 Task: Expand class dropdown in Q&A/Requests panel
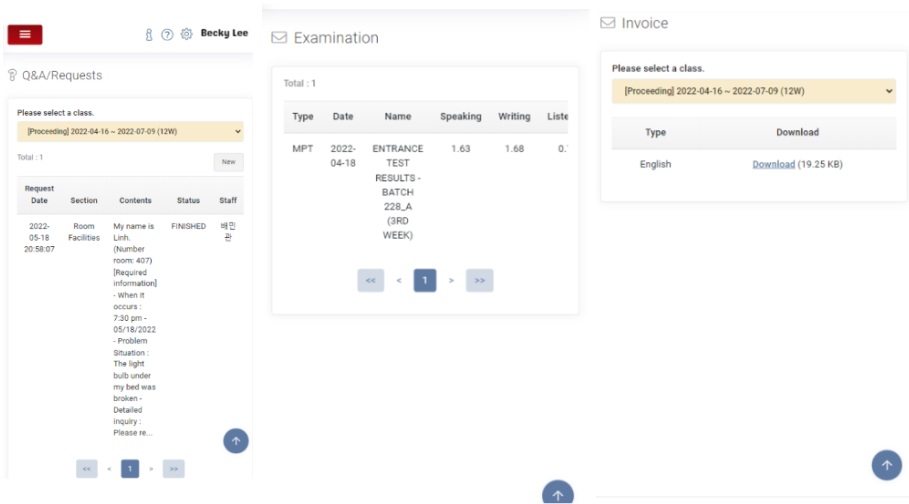pyautogui.click(x=130, y=131)
